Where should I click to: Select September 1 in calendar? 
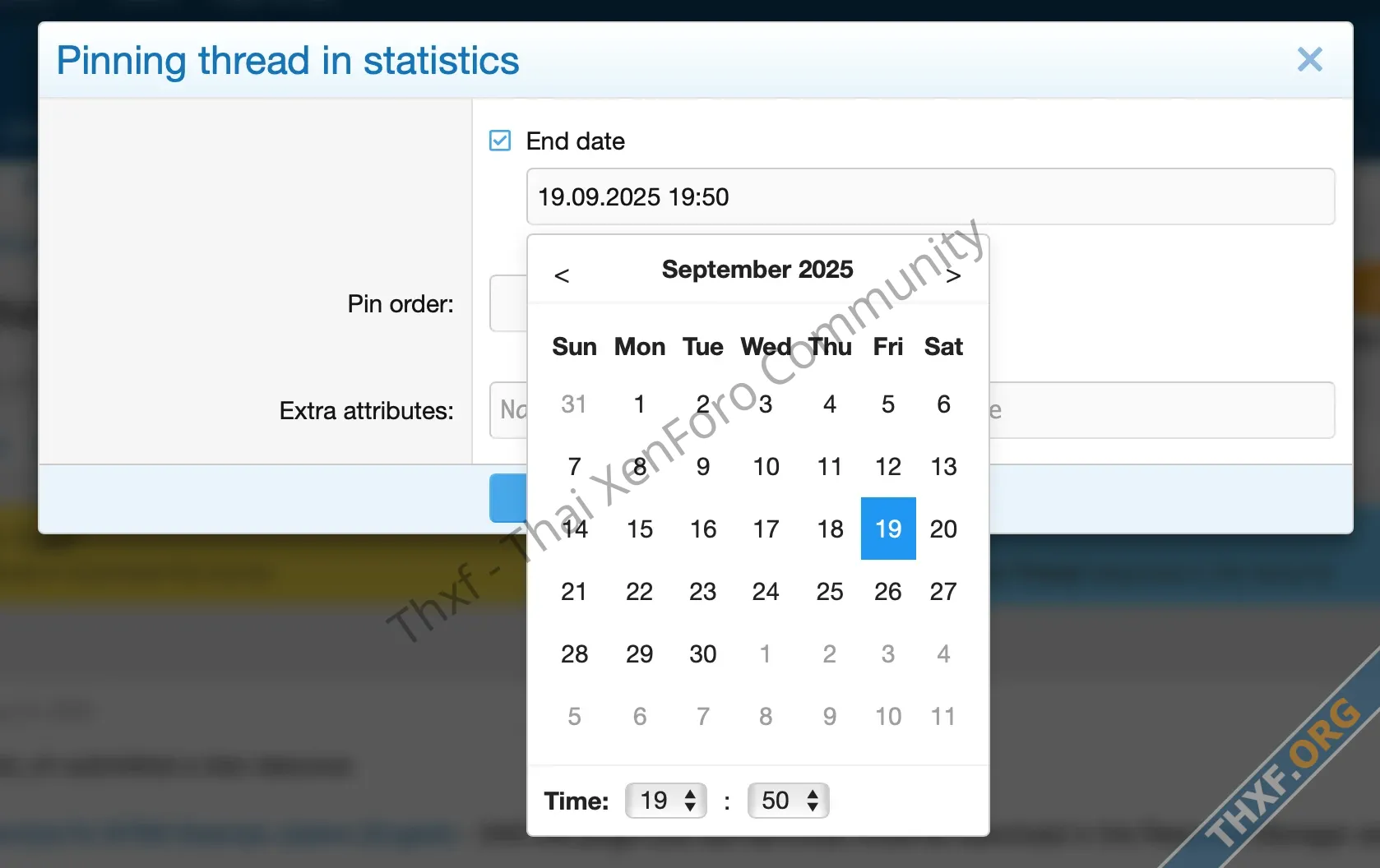640,404
